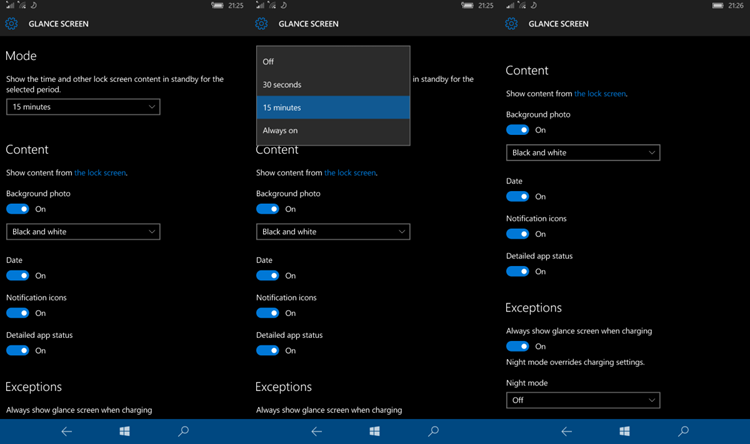Toggle Background photo on middle phone

pyautogui.click(x=268, y=209)
